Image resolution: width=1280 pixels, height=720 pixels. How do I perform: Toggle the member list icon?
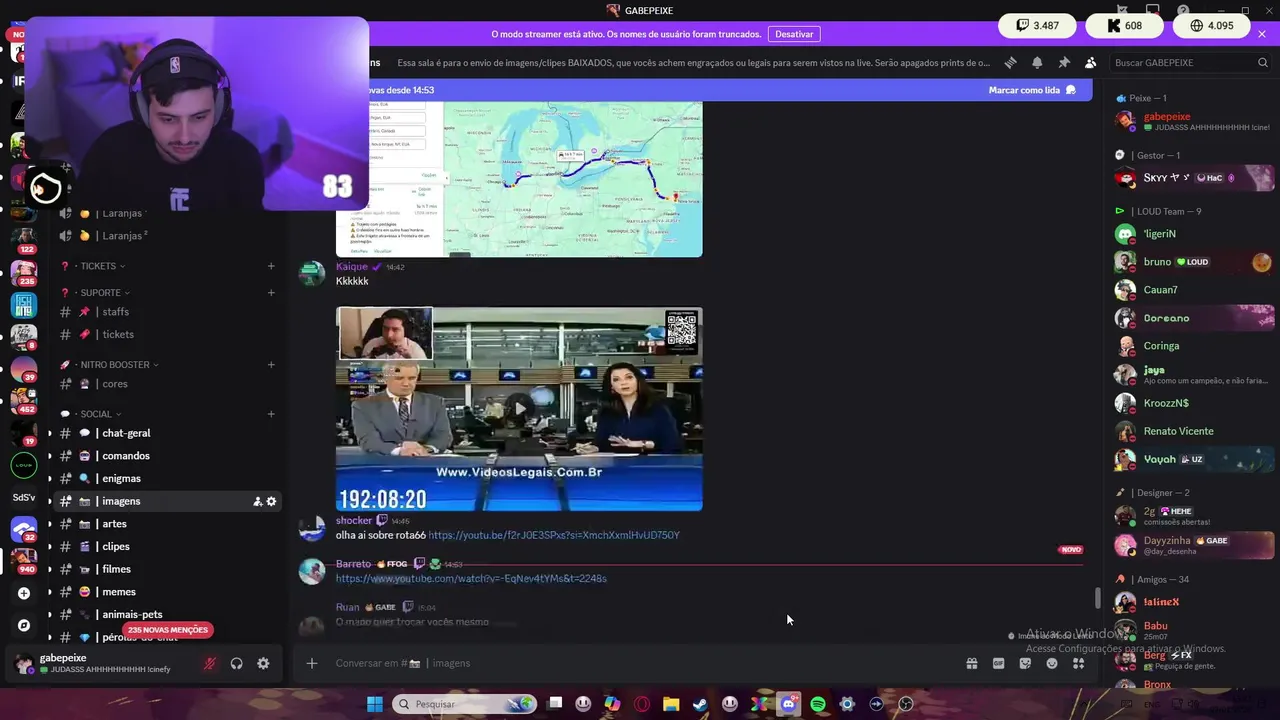pyautogui.click(x=1091, y=62)
